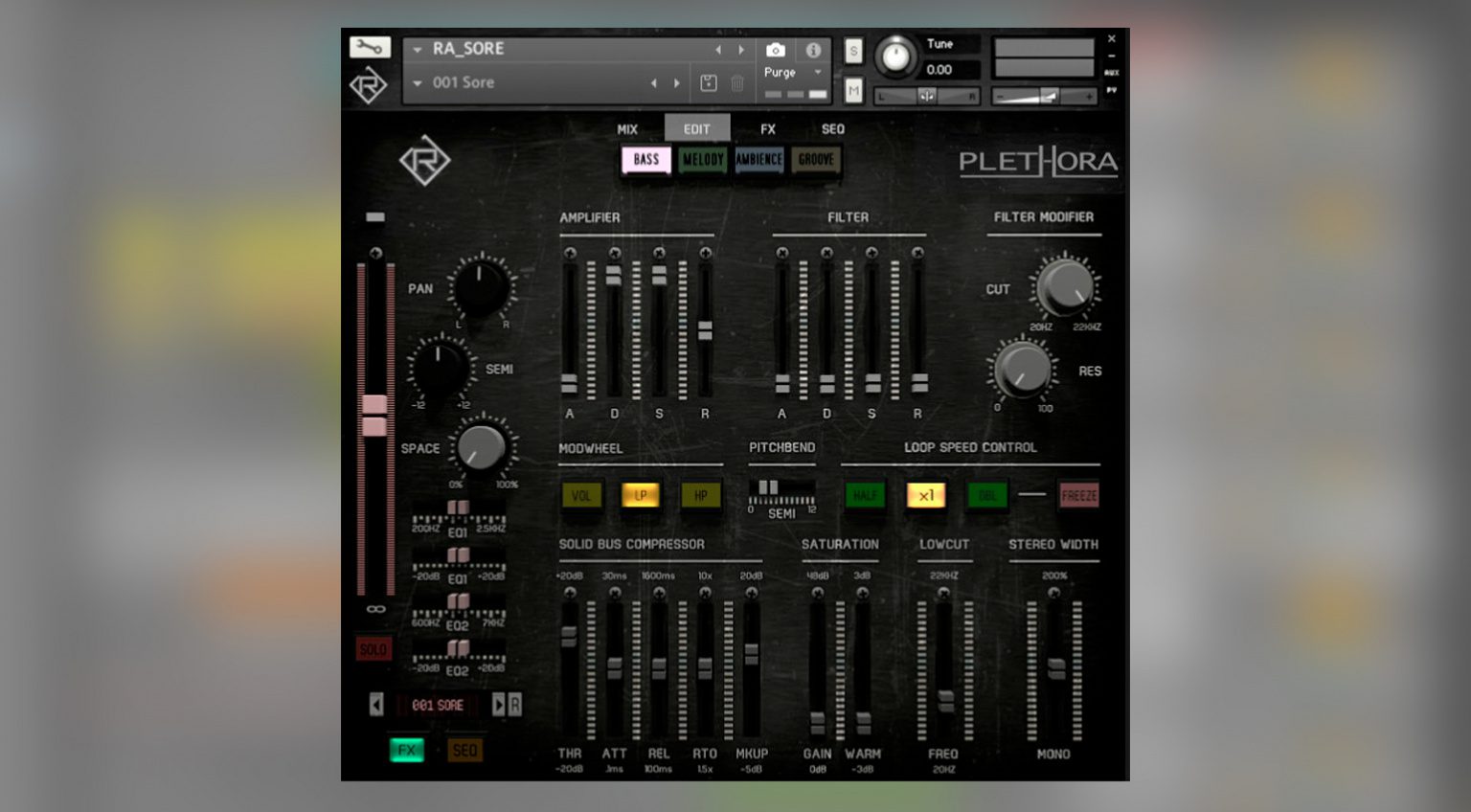Select the MELODY layer tab

click(702, 160)
